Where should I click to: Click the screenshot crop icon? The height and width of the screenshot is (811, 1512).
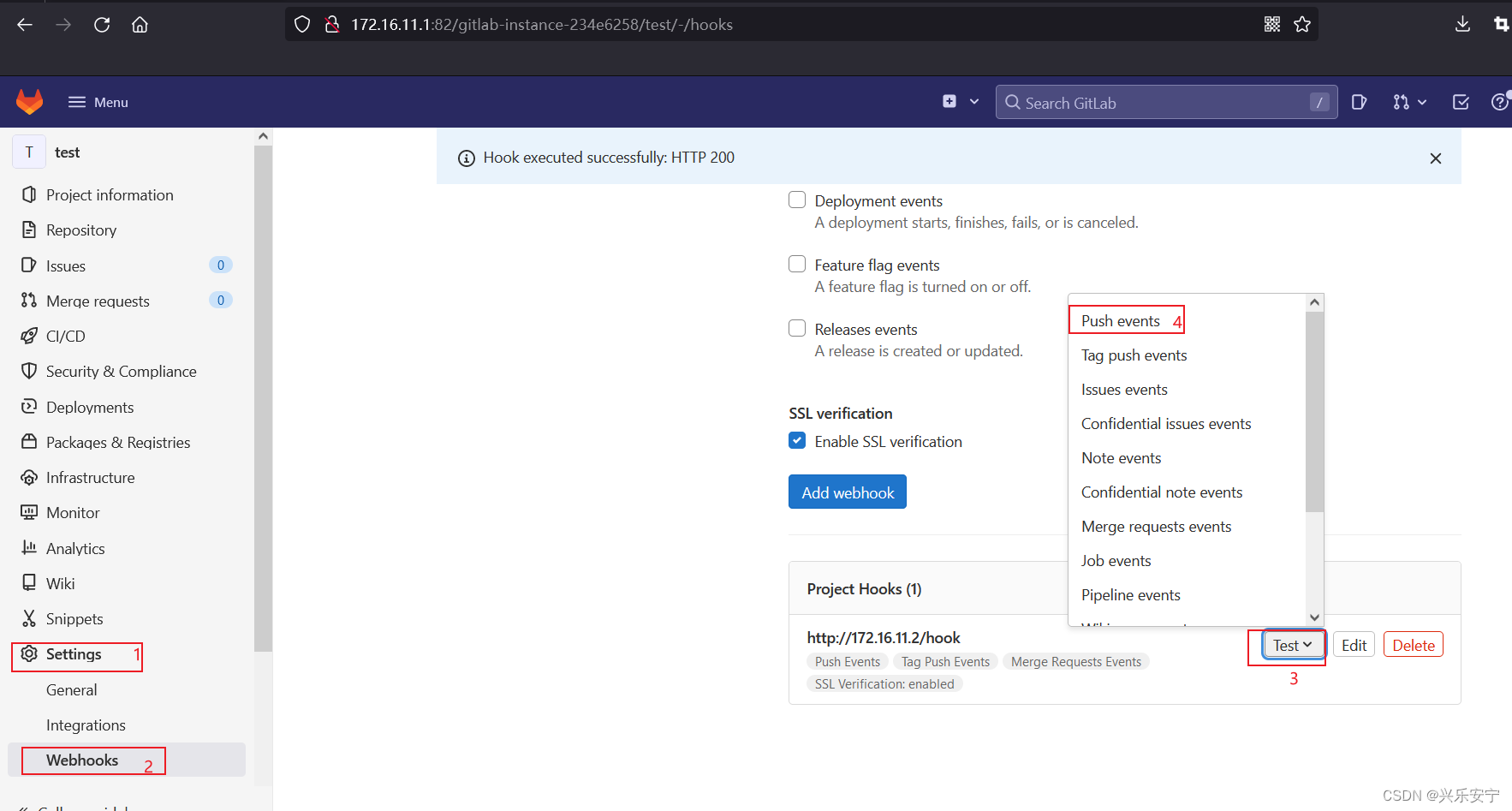coord(1501,24)
